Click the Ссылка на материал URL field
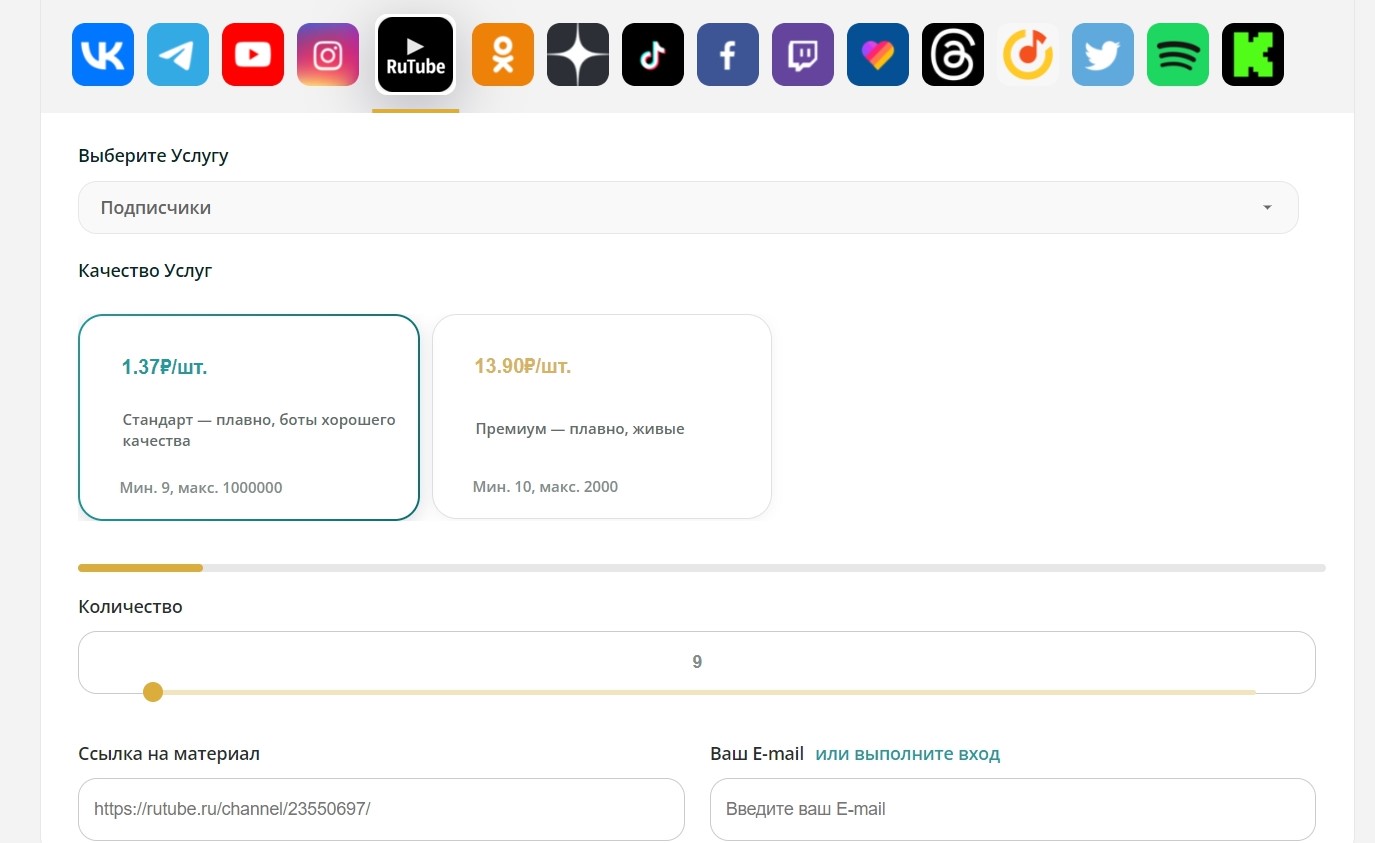The height and width of the screenshot is (843, 1375). (381, 809)
